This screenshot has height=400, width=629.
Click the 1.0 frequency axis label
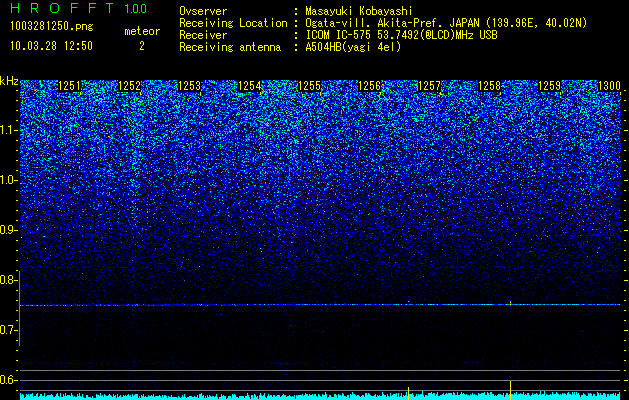7,180
